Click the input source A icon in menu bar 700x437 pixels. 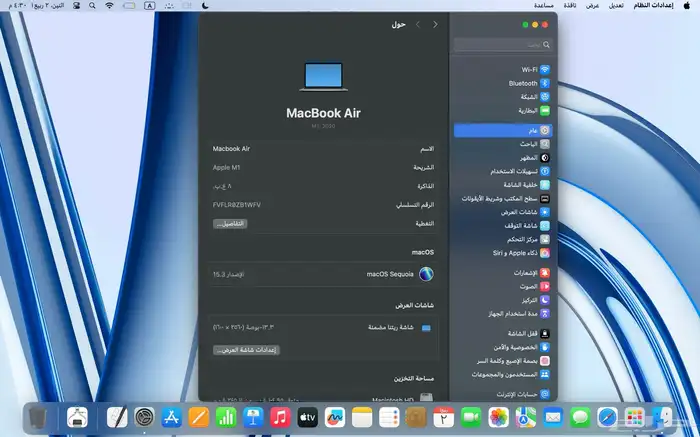(x=150, y=5)
